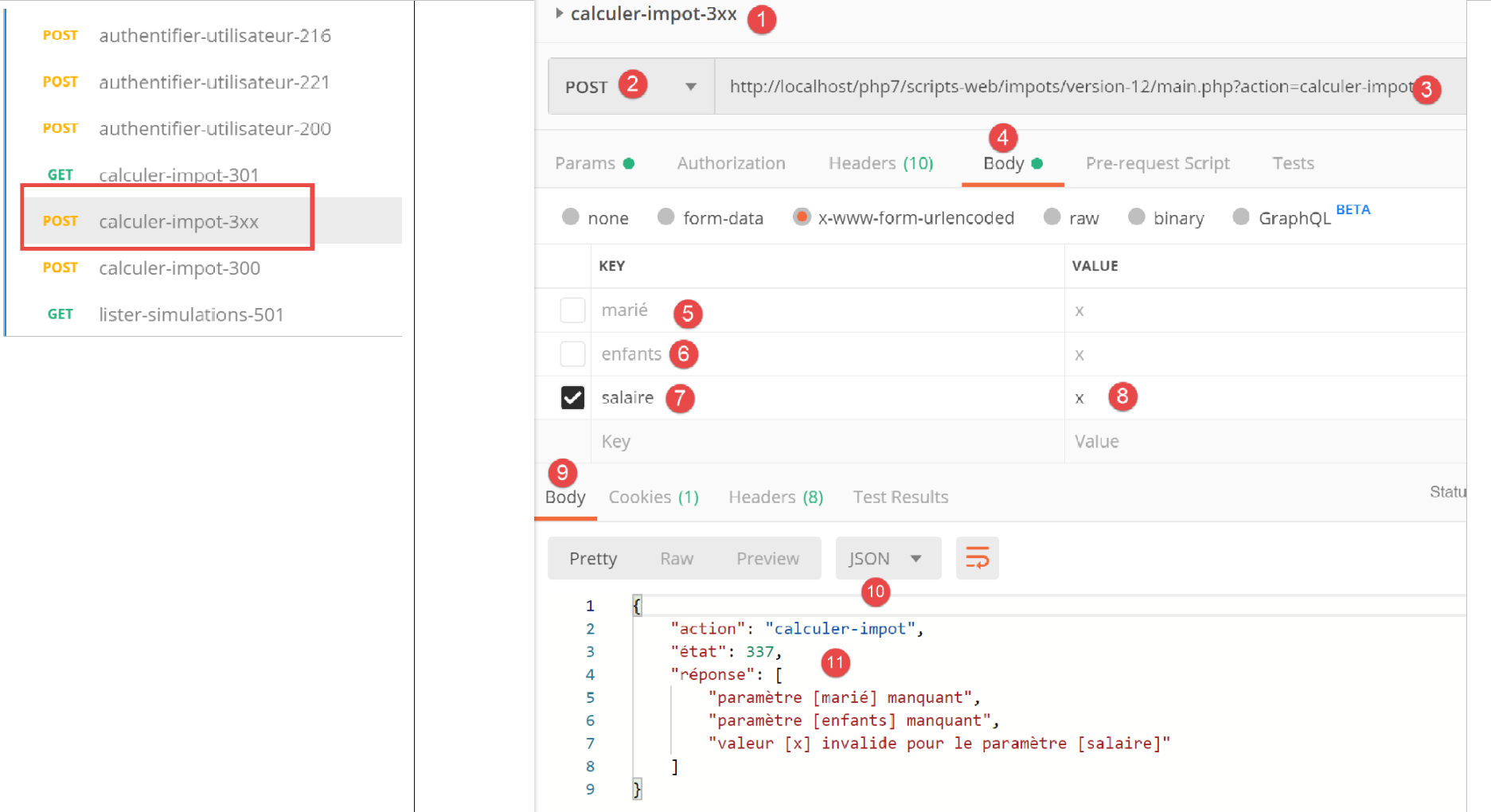Image resolution: width=1491 pixels, height=812 pixels.
Task: Switch response view to Raw
Action: pyautogui.click(x=676, y=558)
